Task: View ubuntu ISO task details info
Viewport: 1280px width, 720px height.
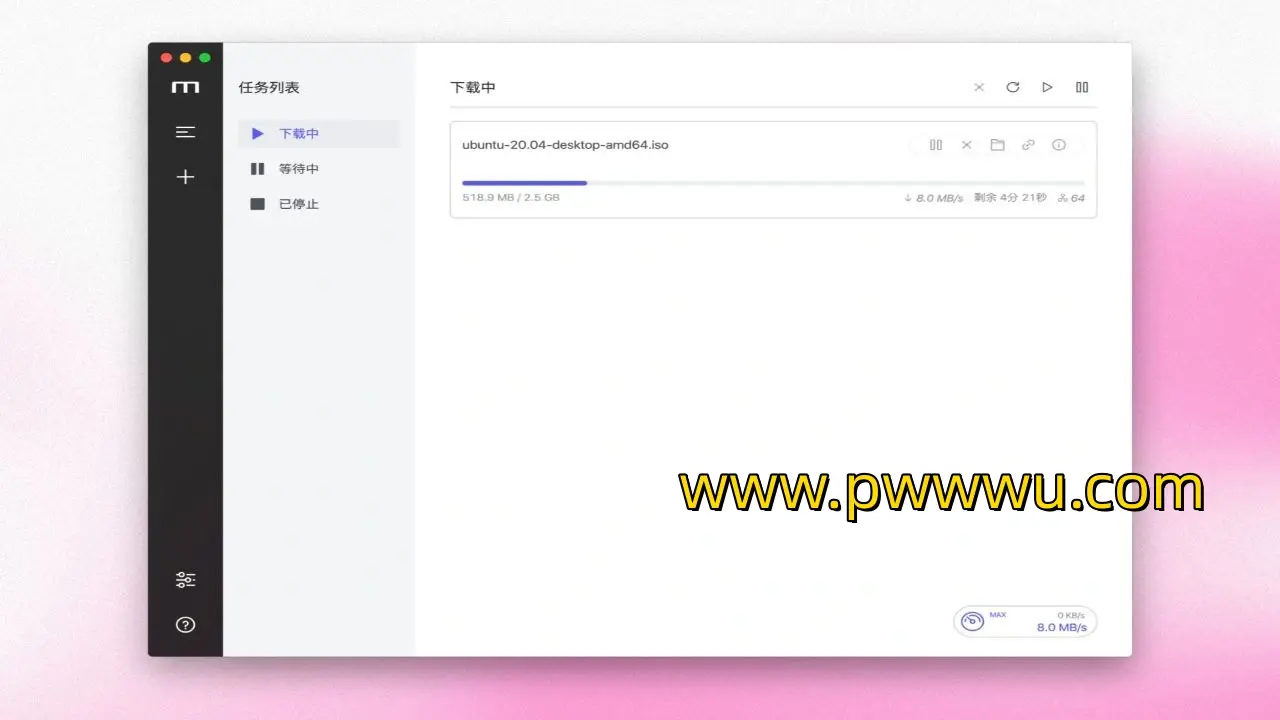Action: tap(1059, 145)
